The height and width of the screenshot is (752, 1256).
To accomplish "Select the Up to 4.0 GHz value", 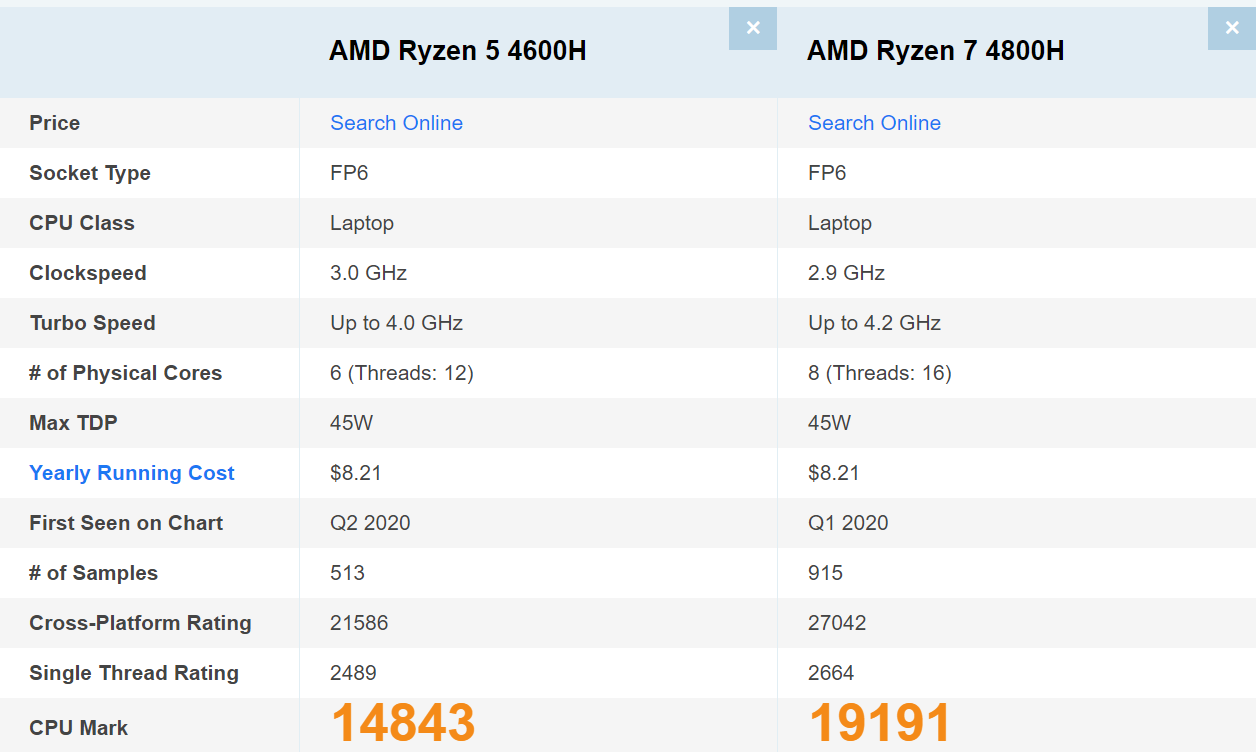I will click(396, 323).
